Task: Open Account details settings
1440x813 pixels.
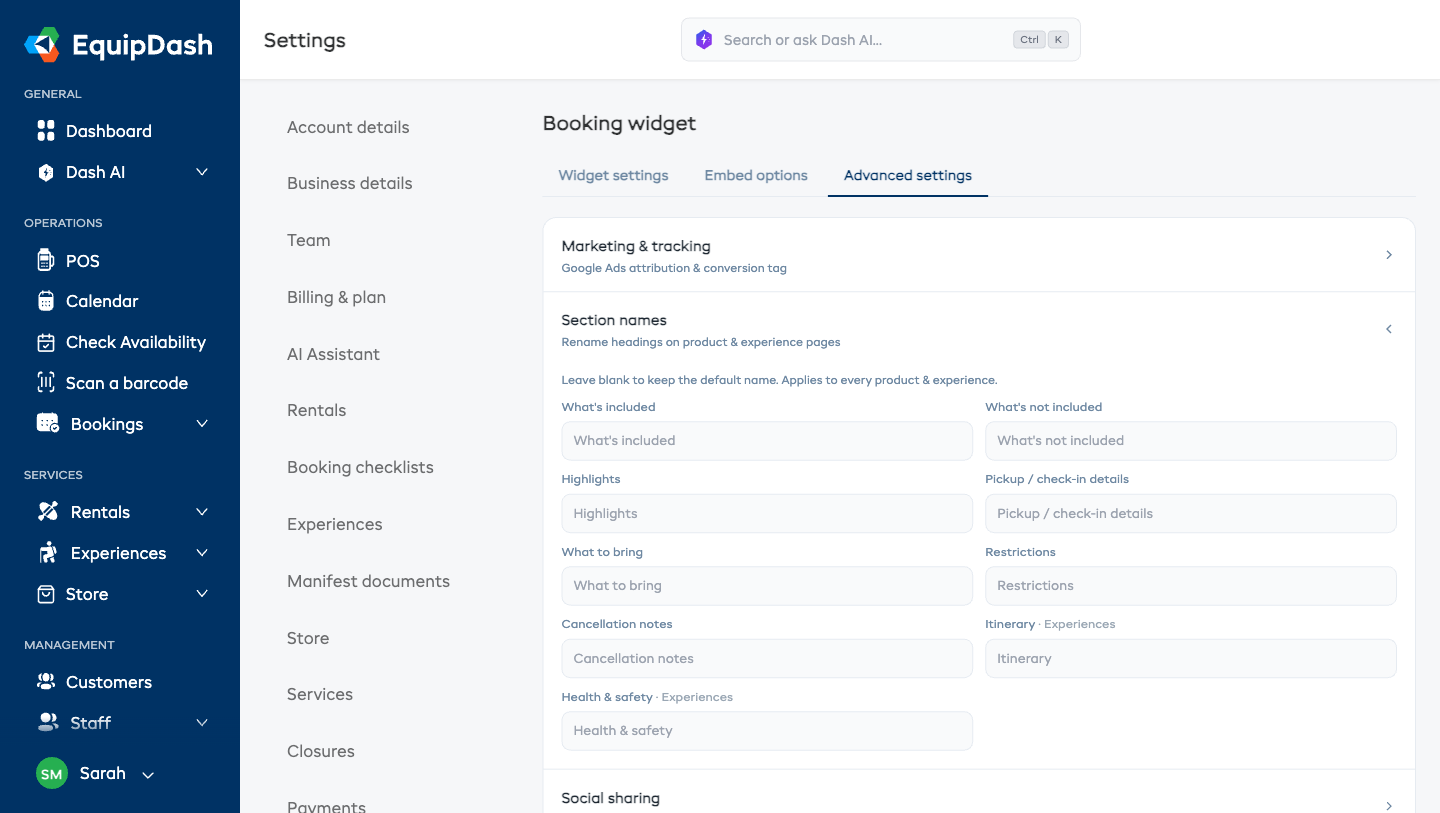Action: (348, 127)
